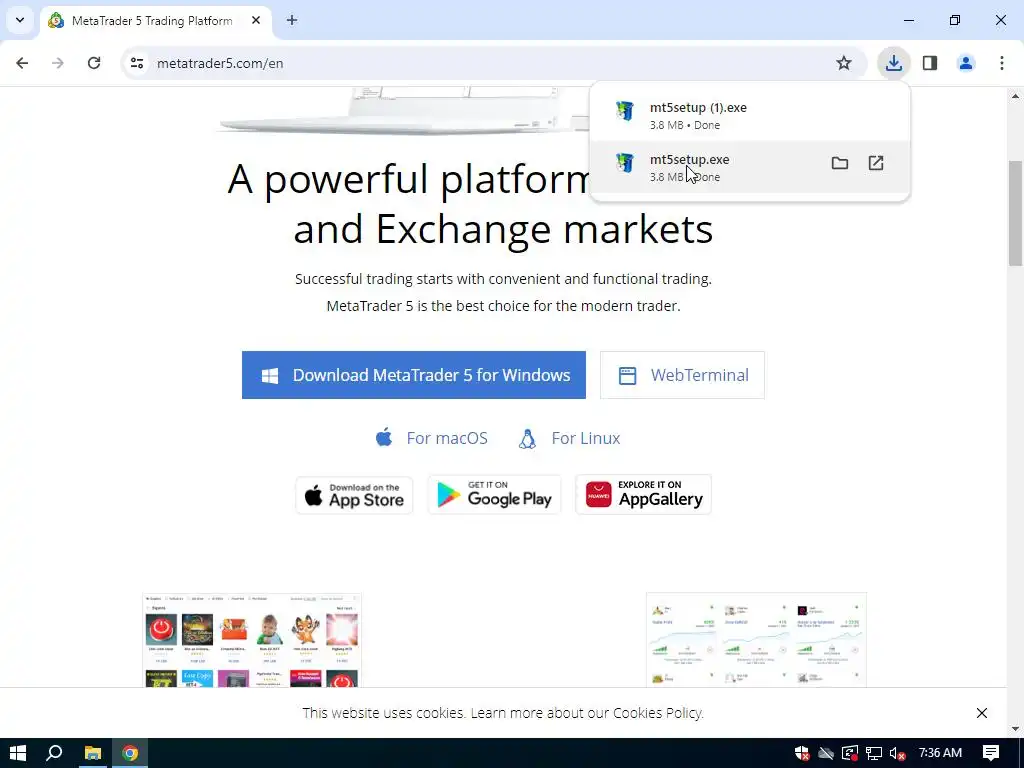Open the Chrome profile menu

coord(966,63)
